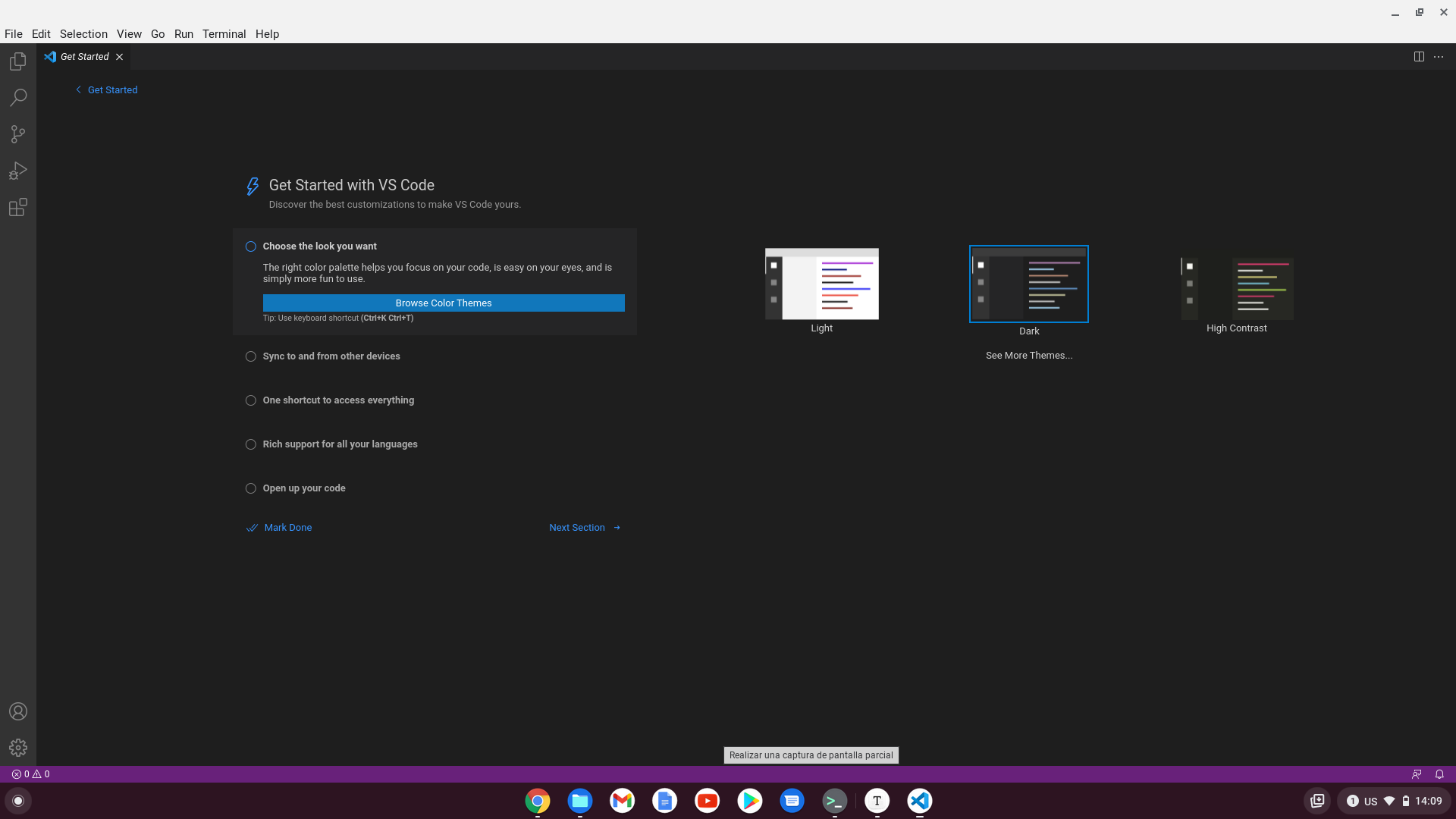Click the errors and warnings status item
The image size is (1456, 819).
click(30, 774)
